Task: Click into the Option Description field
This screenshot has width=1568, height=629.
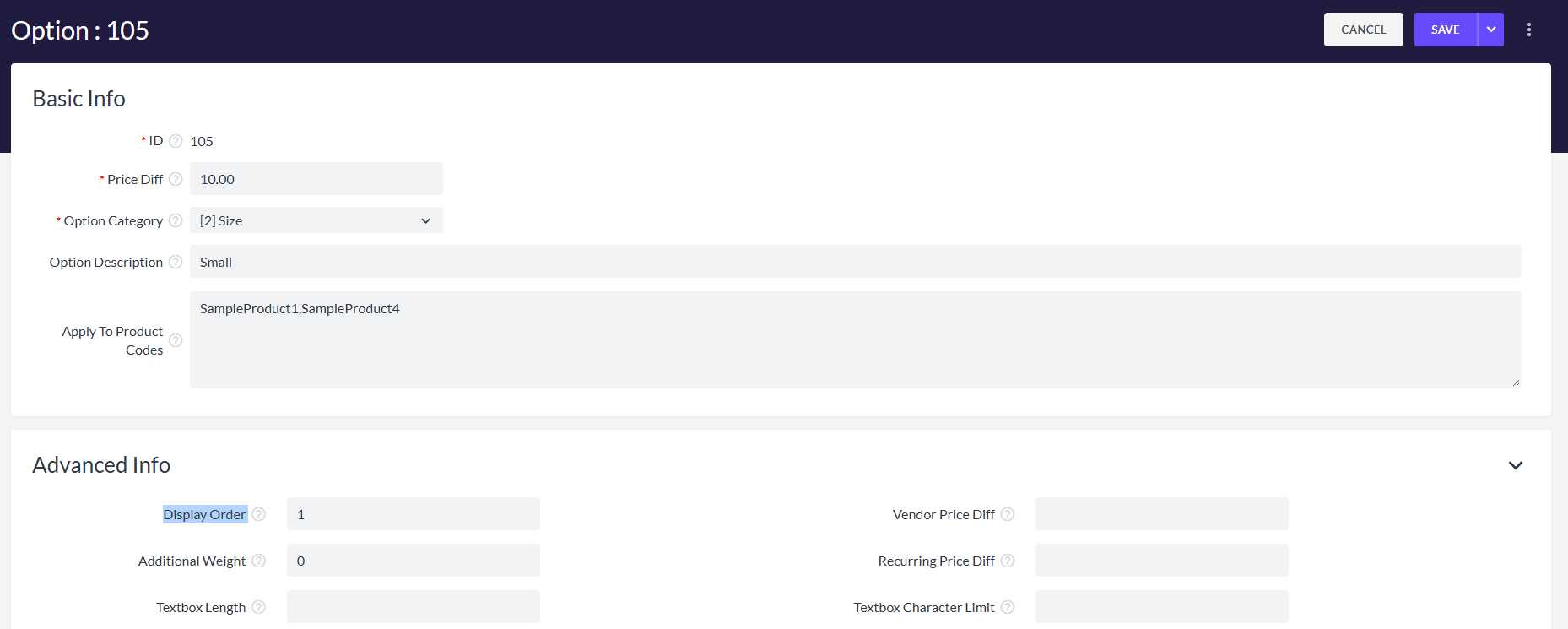Action: click(x=854, y=262)
